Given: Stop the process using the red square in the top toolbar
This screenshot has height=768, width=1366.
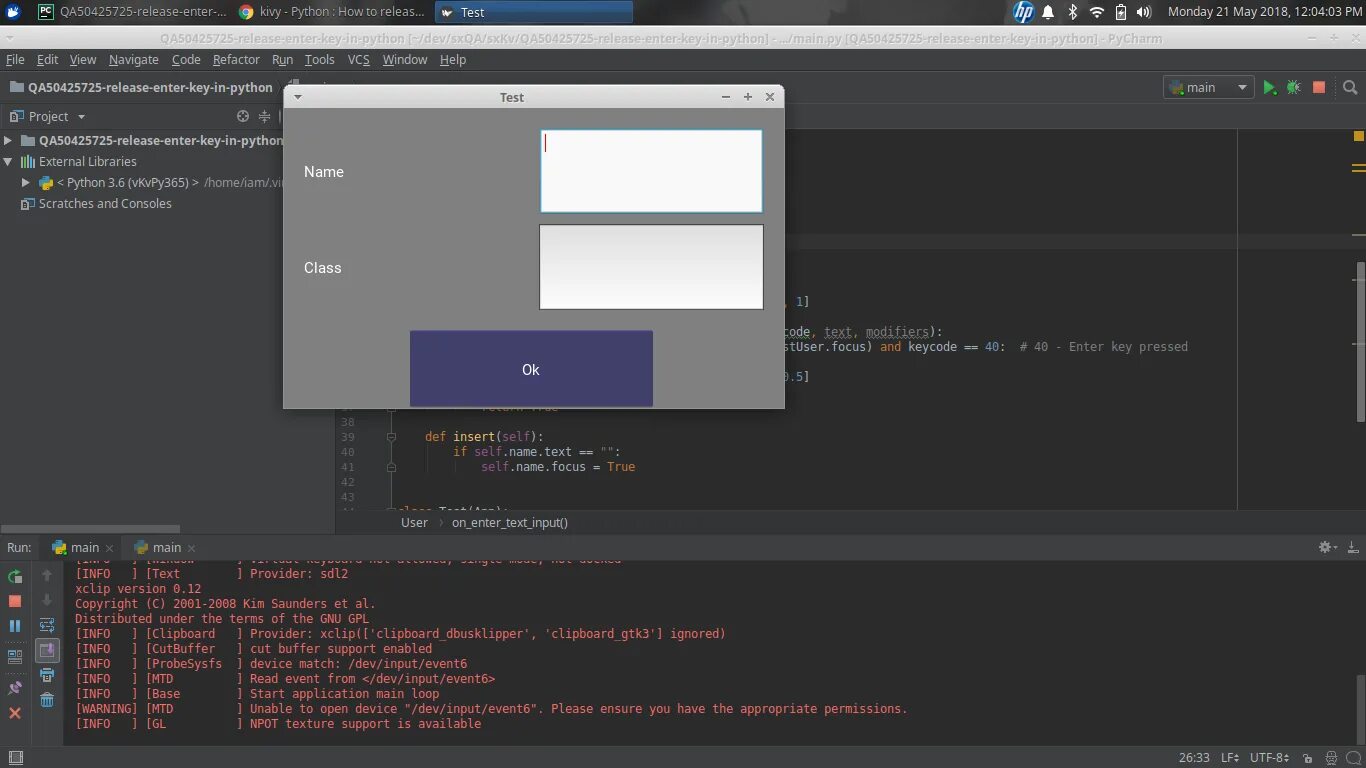Looking at the screenshot, I should [x=1319, y=88].
